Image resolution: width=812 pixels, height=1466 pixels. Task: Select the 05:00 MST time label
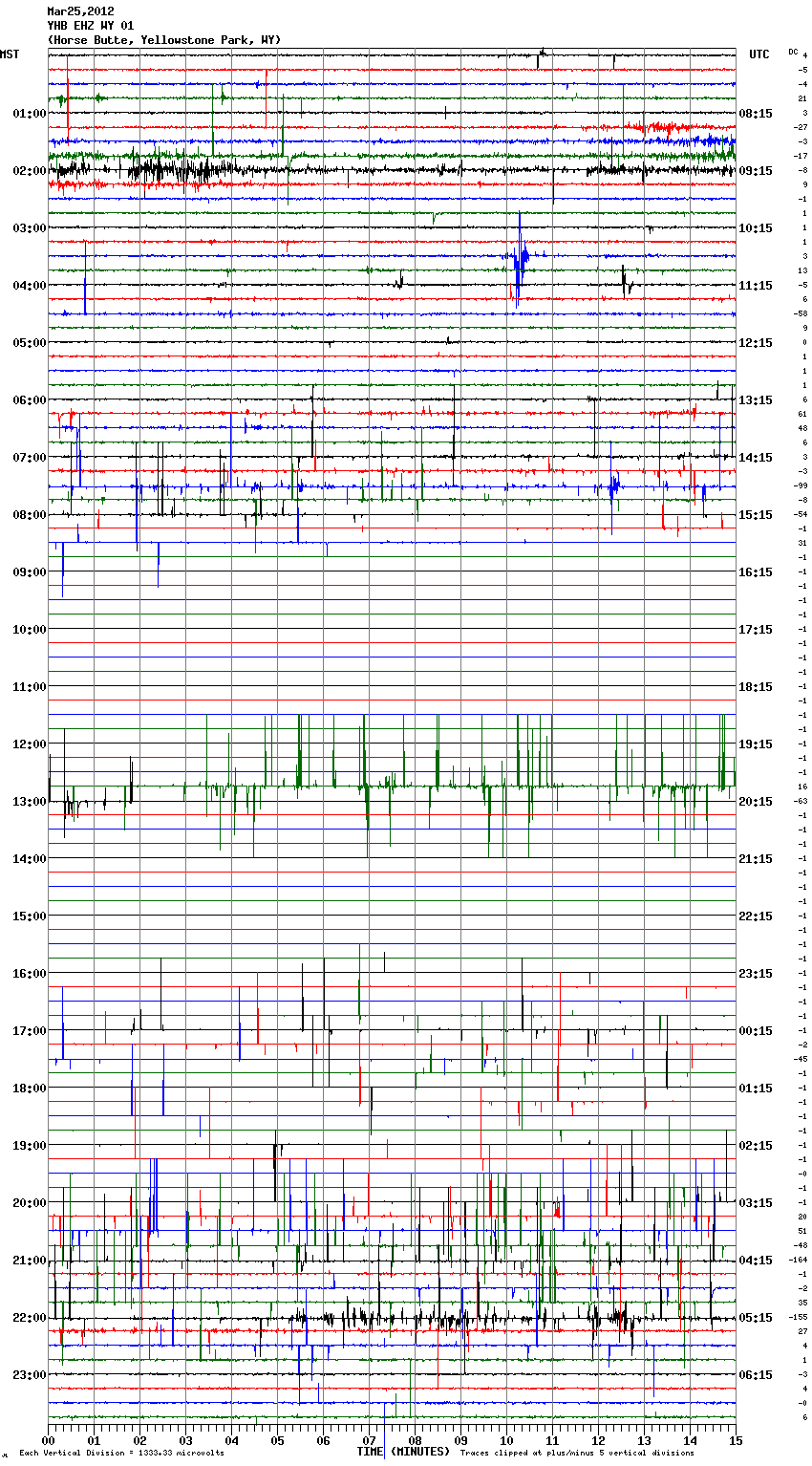pos(29,342)
